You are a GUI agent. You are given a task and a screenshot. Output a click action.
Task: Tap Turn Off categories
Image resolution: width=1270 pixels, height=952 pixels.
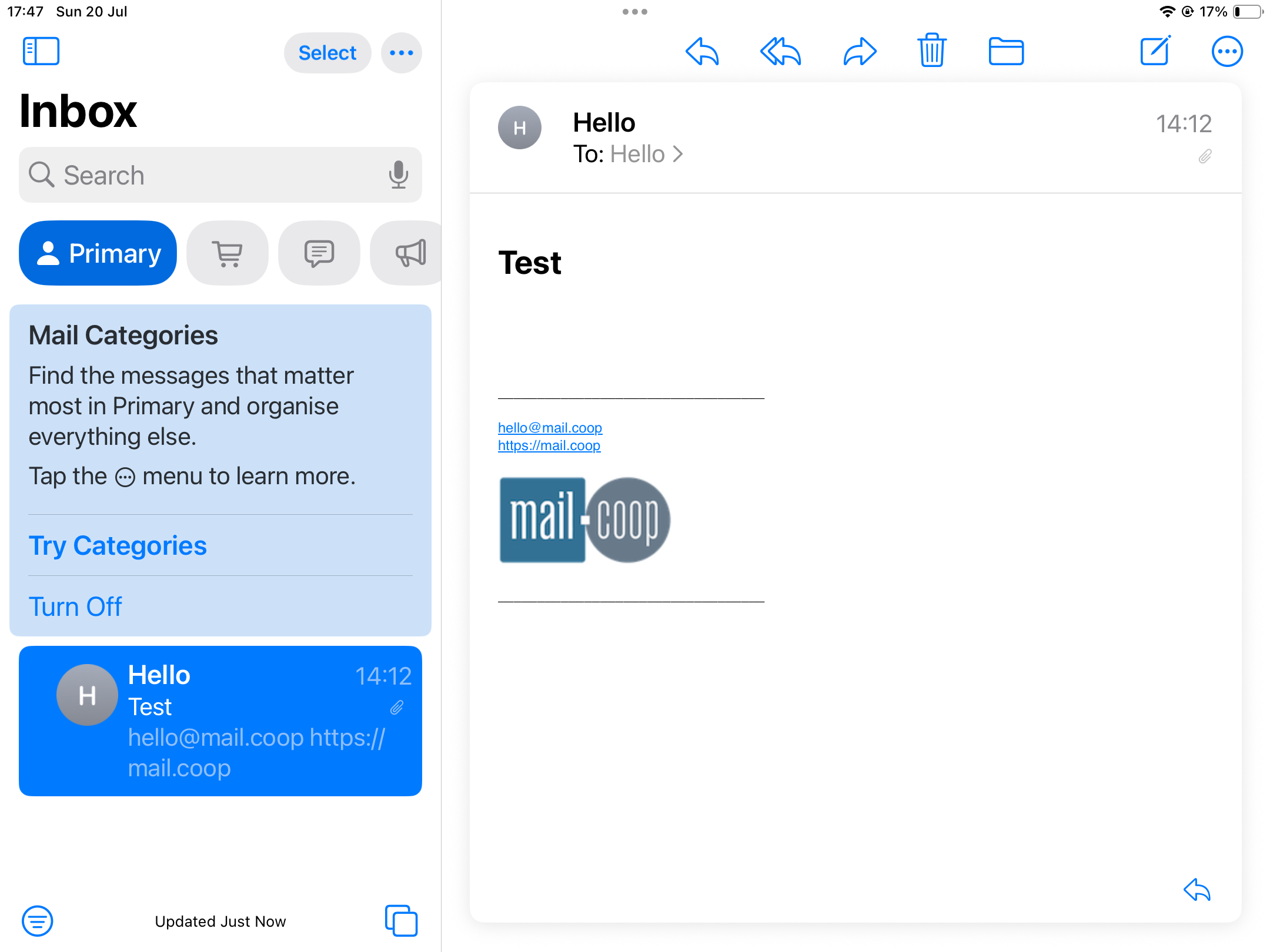pyautogui.click(x=75, y=606)
